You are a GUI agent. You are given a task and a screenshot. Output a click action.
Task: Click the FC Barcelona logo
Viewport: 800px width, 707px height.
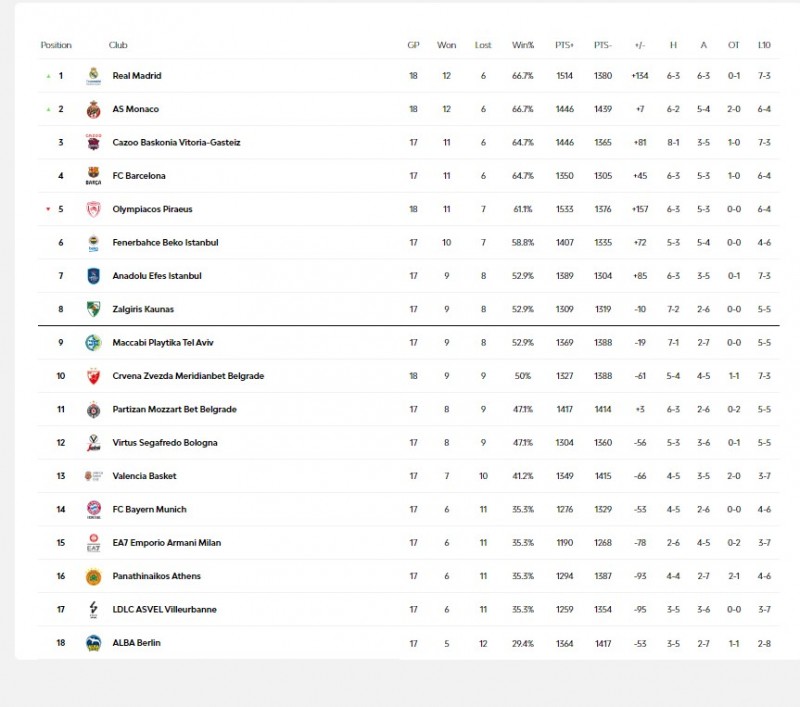tap(93, 176)
